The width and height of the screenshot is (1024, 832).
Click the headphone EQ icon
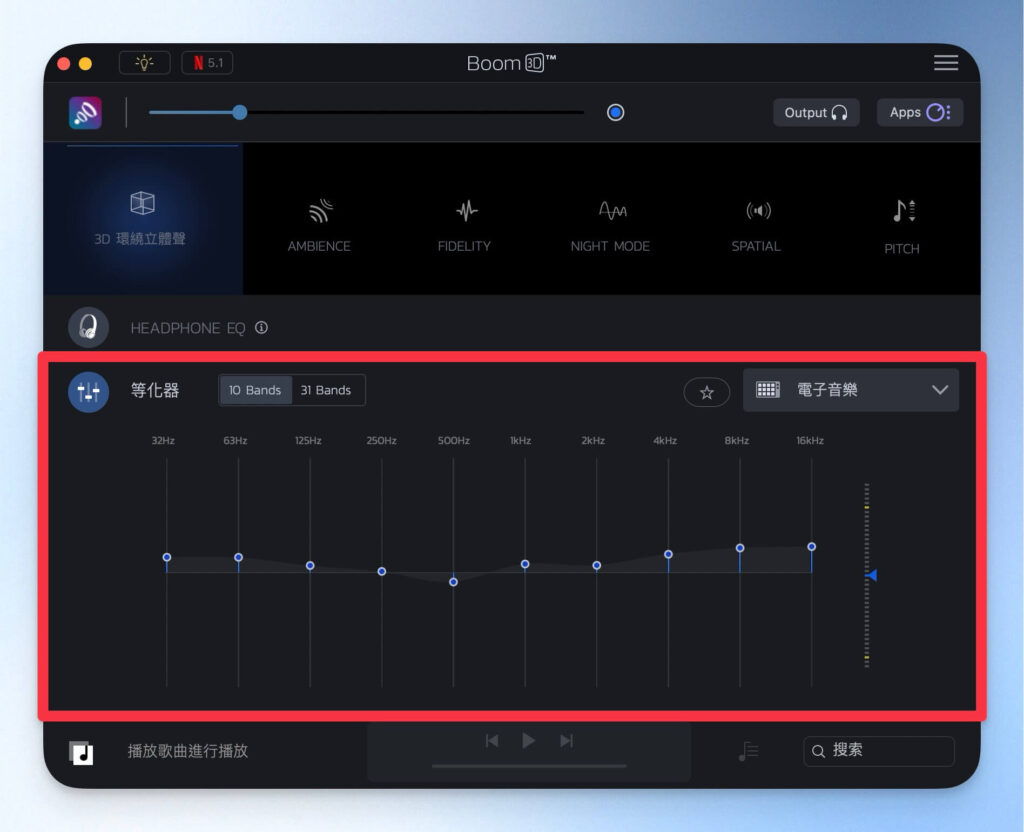coord(88,327)
